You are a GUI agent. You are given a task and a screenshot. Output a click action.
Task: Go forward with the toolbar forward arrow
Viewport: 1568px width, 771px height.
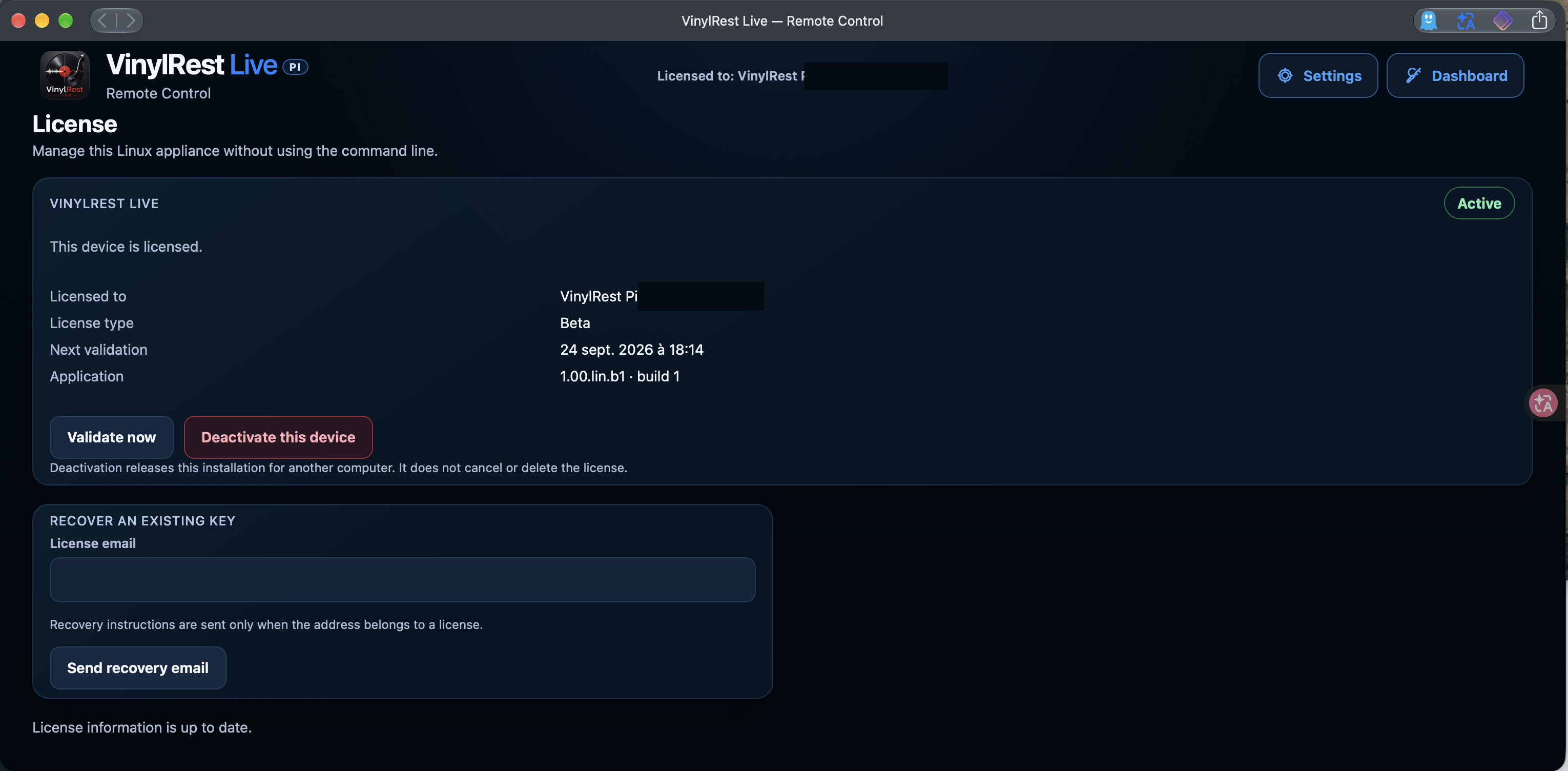coord(130,20)
